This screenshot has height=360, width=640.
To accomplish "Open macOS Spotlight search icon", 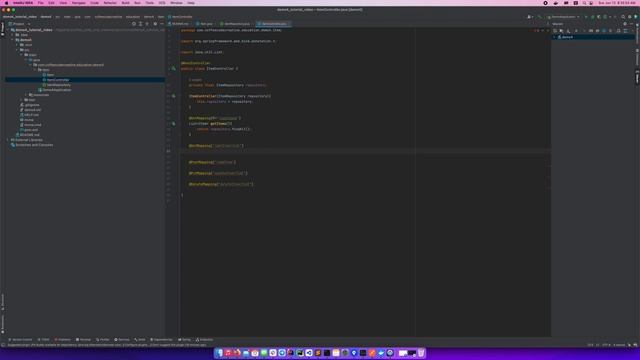I will (584, 3).
